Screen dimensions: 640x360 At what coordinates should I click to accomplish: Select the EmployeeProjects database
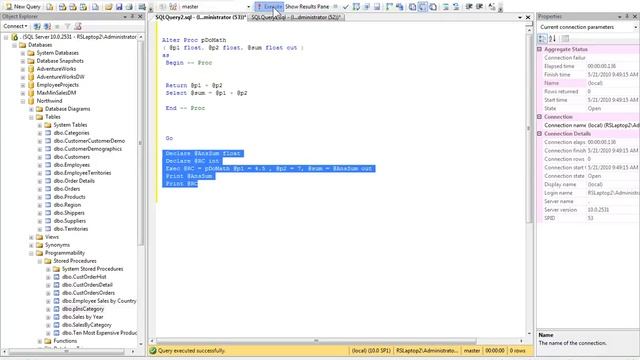pos(58,85)
